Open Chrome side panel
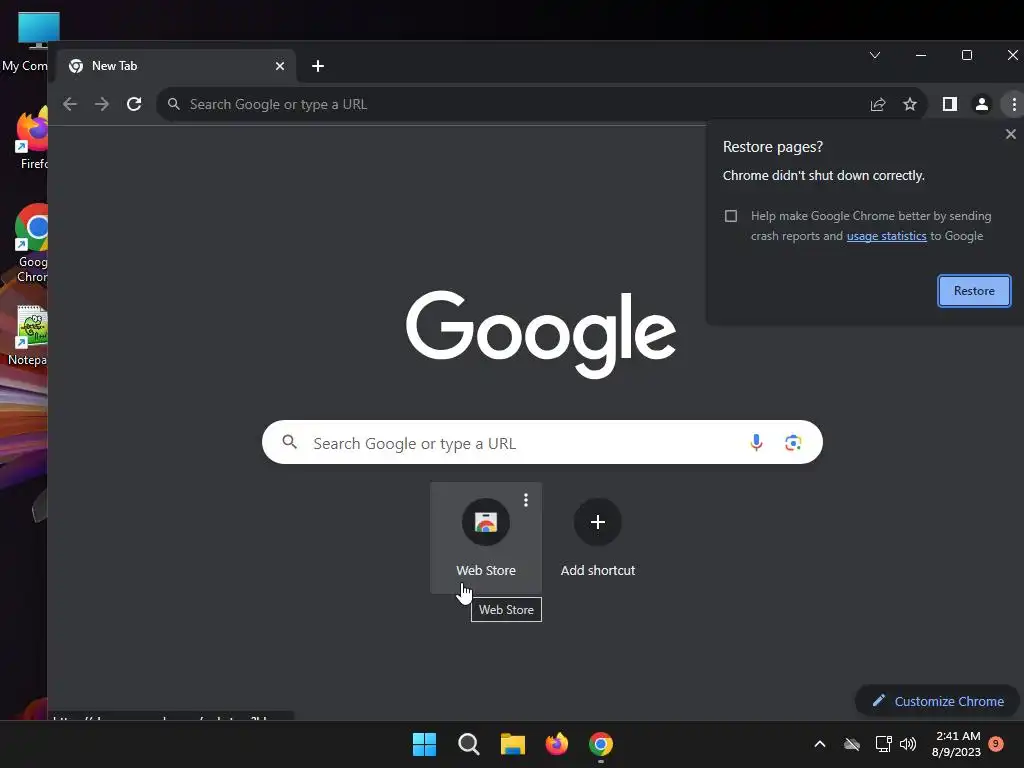 pos(950,104)
